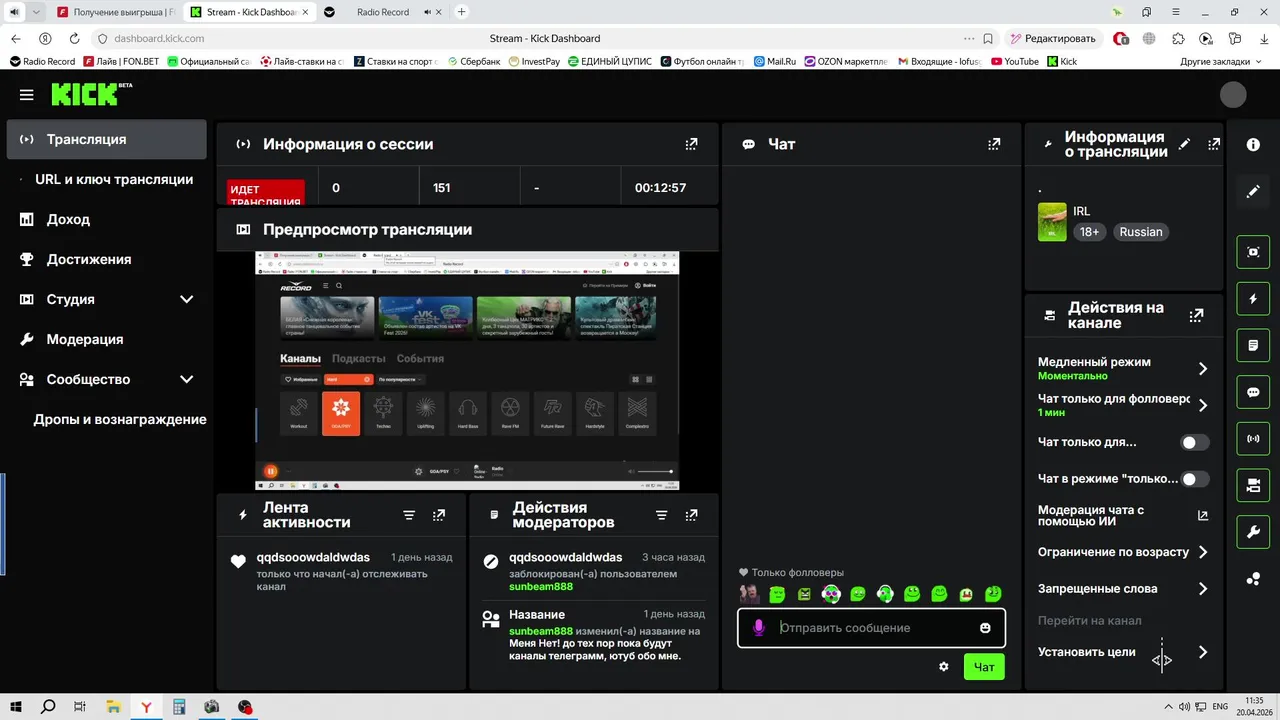Viewport: 1280px width, 720px height.
Task: Open the Сбербанк bookmark
Action: [x=475, y=61]
